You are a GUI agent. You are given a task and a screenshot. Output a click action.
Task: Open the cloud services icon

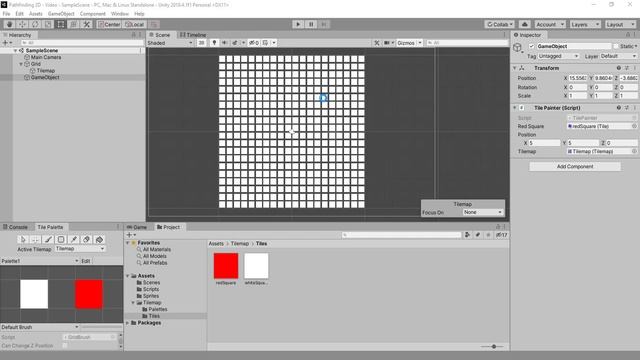[x=525, y=24]
